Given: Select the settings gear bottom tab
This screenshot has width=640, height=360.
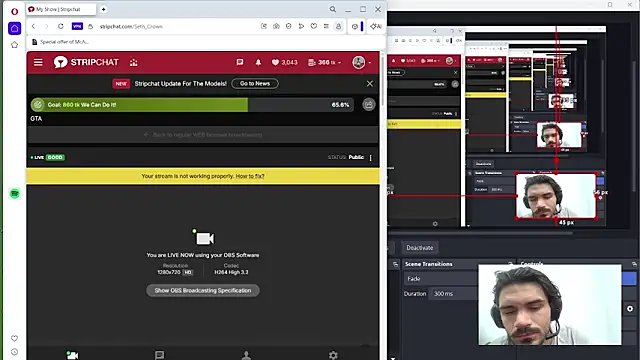Looking at the screenshot, I should (x=333, y=355).
